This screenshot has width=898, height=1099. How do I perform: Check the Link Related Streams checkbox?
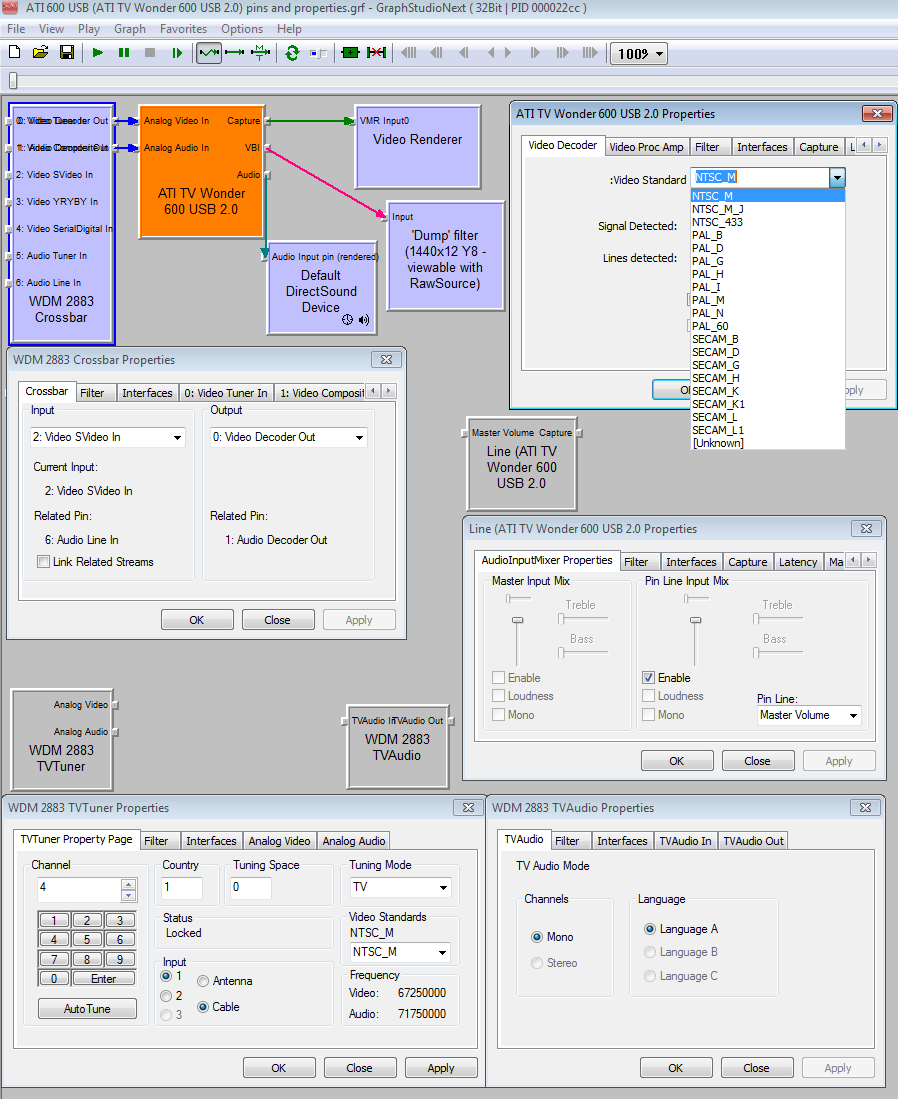point(43,561)
